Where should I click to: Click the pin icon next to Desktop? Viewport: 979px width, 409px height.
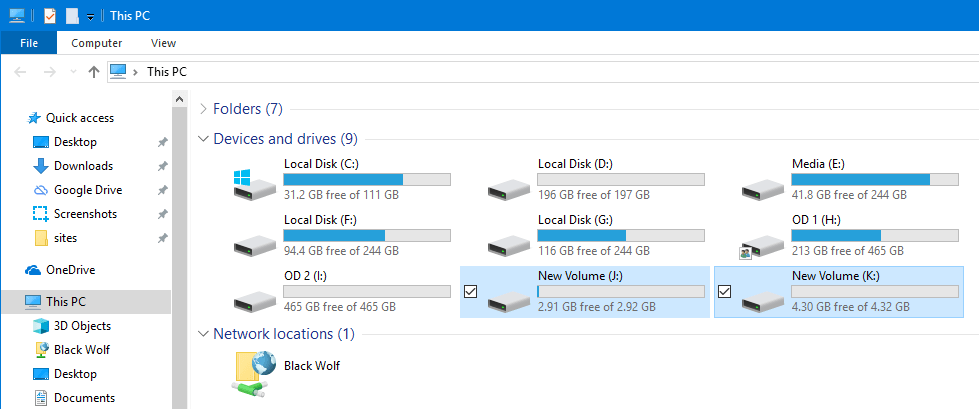click(x=162, y=142)
